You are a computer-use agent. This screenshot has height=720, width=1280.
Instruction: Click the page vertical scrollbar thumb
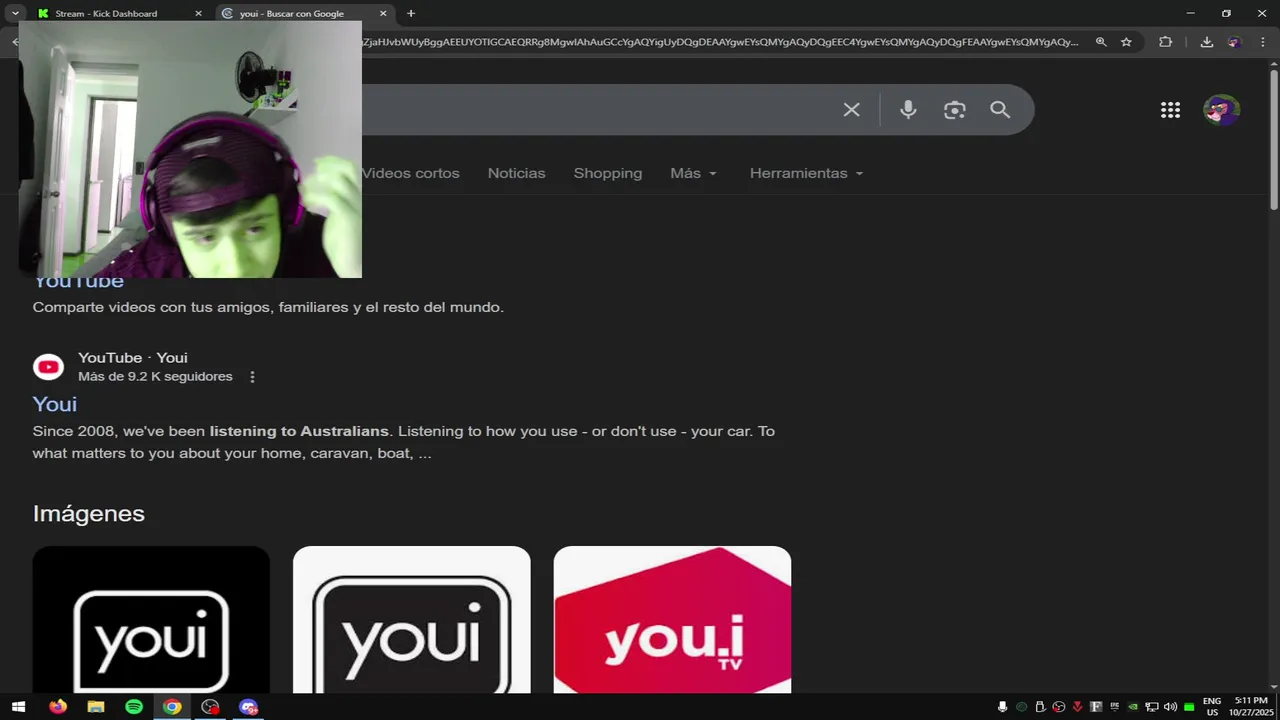coord(1274,140)
